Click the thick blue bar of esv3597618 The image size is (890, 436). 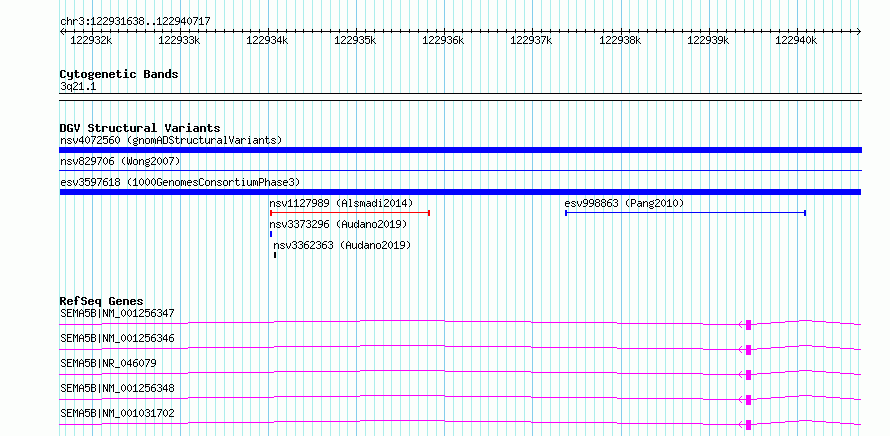[x=460, y=192]
